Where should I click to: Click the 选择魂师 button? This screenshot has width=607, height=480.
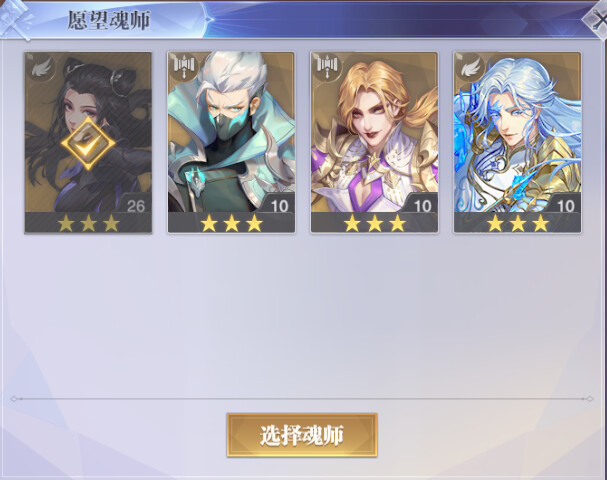point(302,435)
